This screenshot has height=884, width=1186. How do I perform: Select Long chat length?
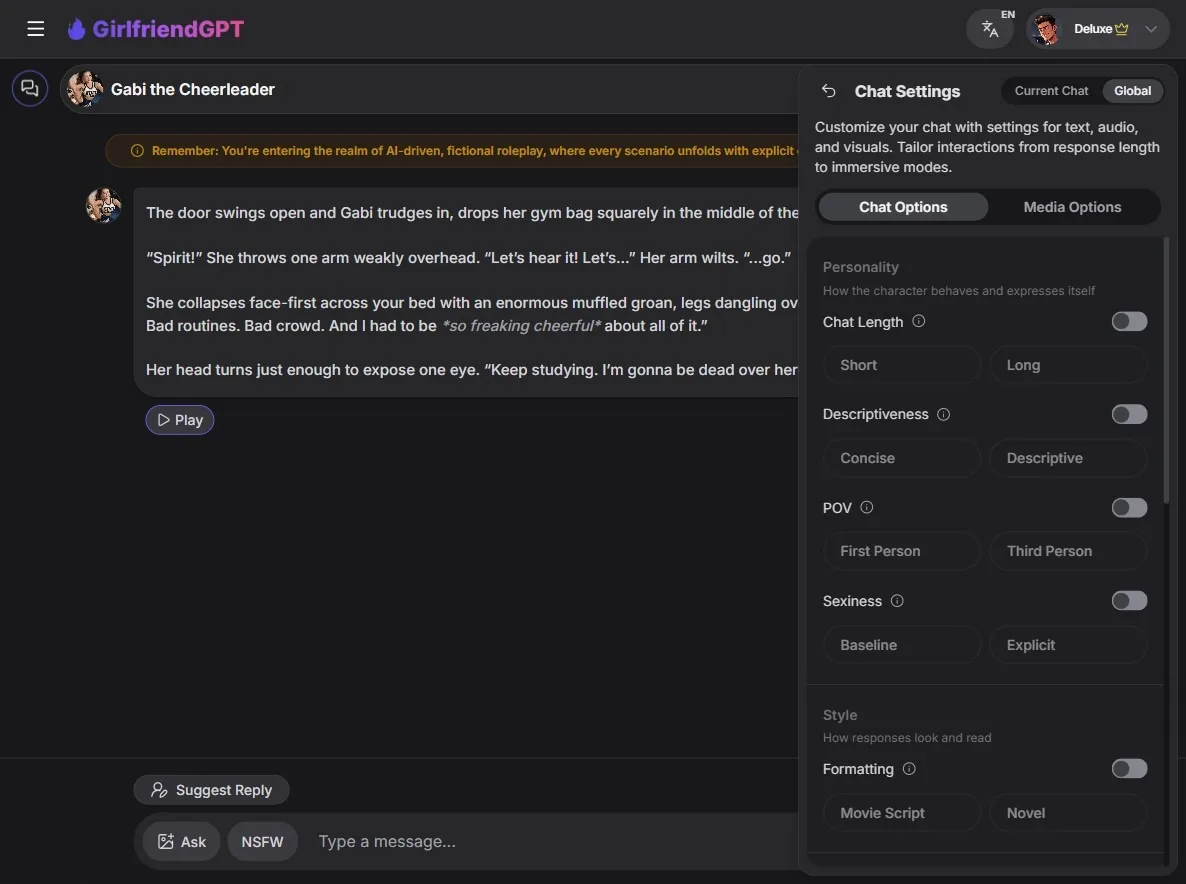click(x=1068, y=365)
